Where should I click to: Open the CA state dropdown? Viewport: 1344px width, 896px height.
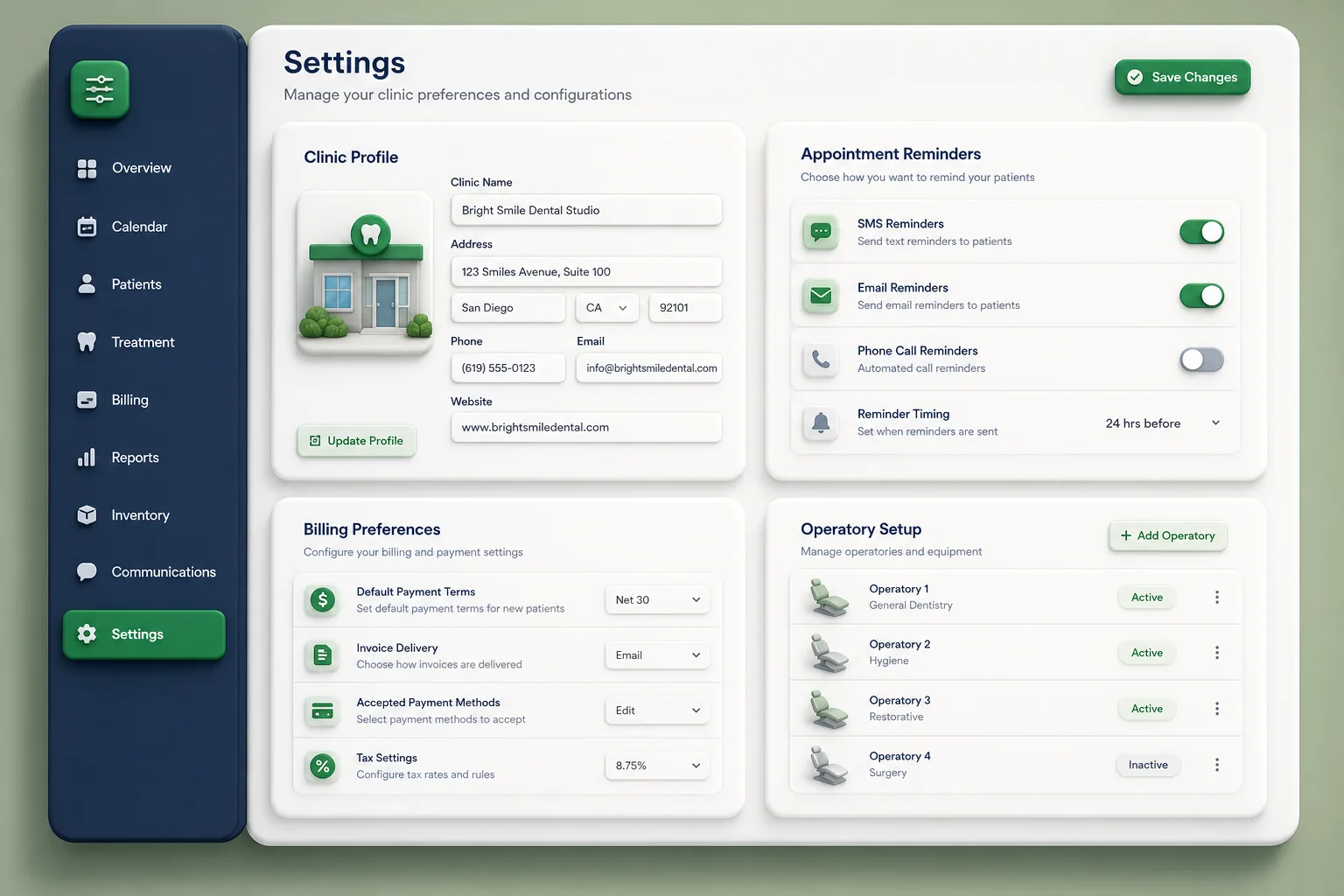(606, 308)
